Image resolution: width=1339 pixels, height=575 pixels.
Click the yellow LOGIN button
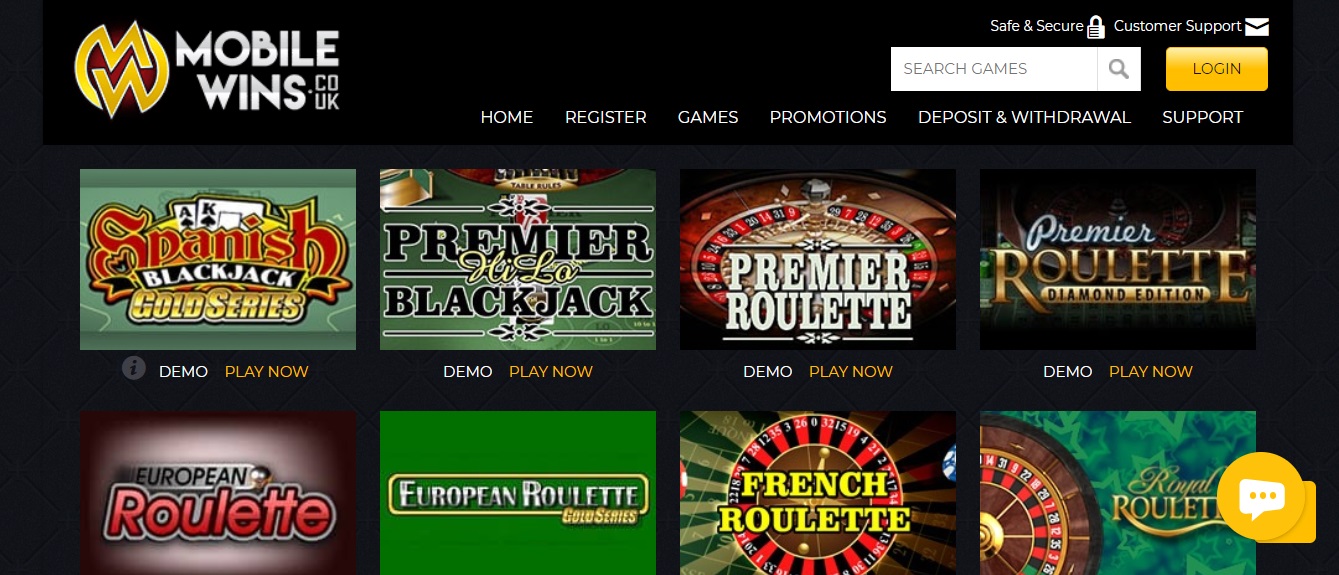click(x=1217, y=69)
